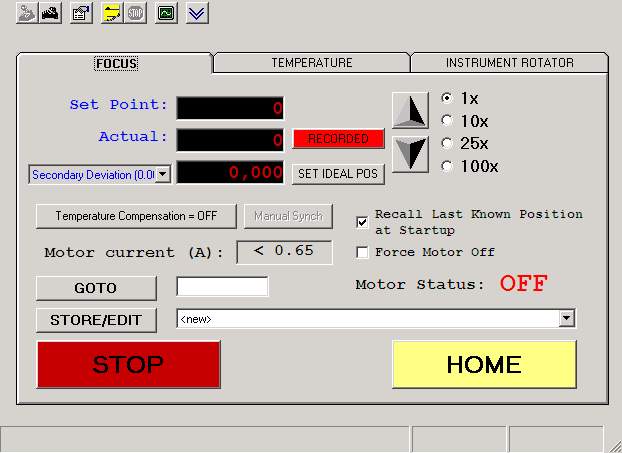Toggle Temperature Compensation = OFF button
This screenshot has height=453, width=622.
pyautogui.click(x=136, y=216)
